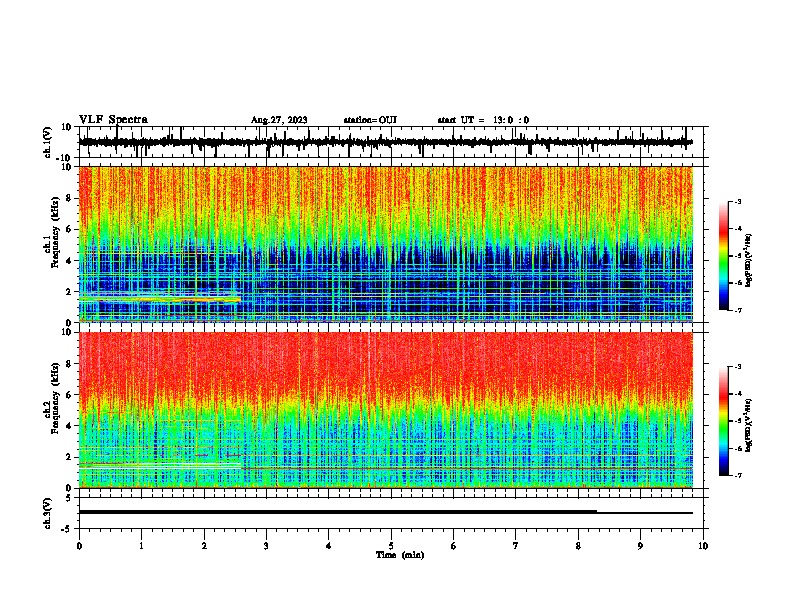Click the ch.2 color bar "log(PSD)" label

pyautogui.click(x=749, y=425)
